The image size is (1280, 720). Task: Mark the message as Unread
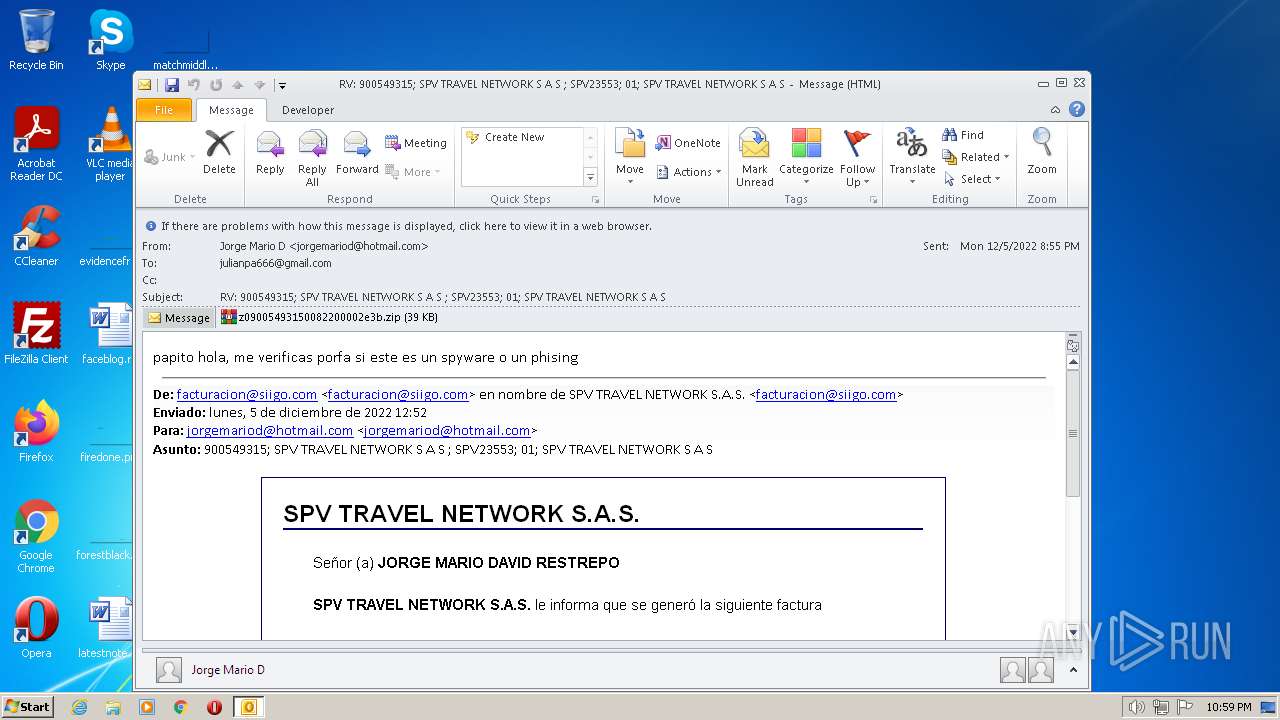[x=754, y=158]
